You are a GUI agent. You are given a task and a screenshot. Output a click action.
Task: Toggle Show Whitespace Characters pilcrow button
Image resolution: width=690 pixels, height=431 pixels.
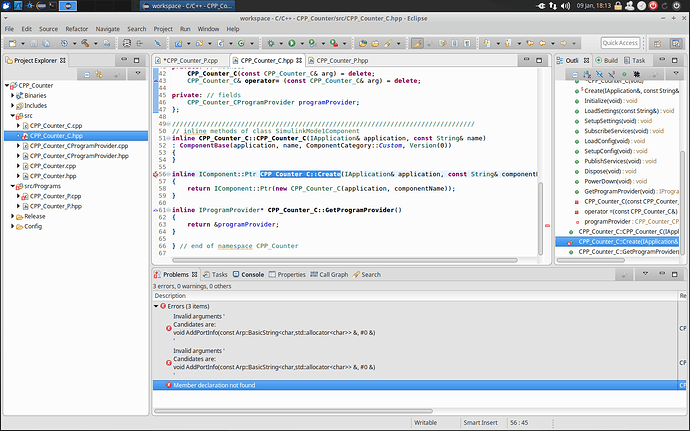point(467,43)
